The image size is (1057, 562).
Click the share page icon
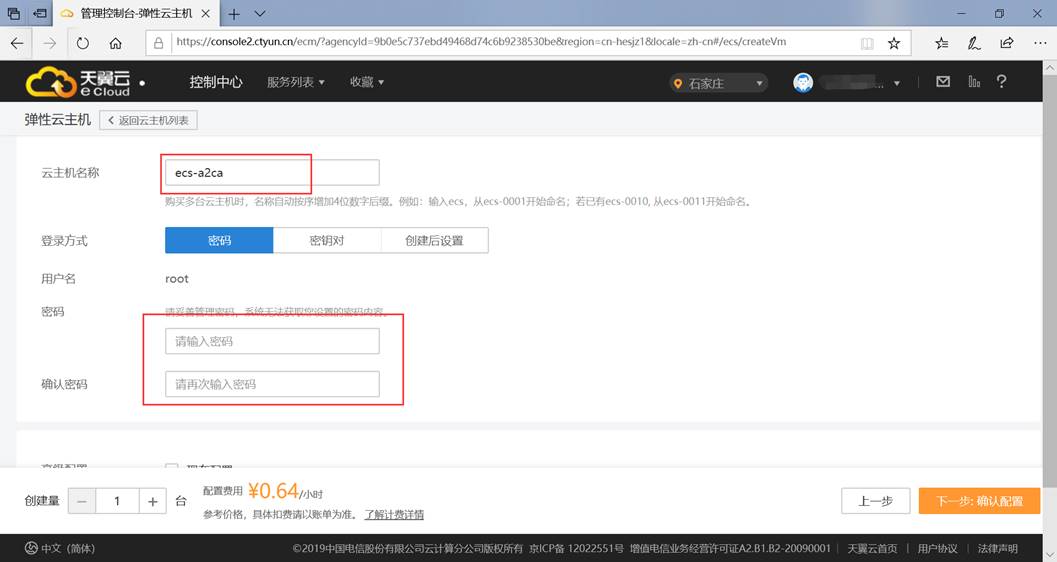click(1006, 43)
